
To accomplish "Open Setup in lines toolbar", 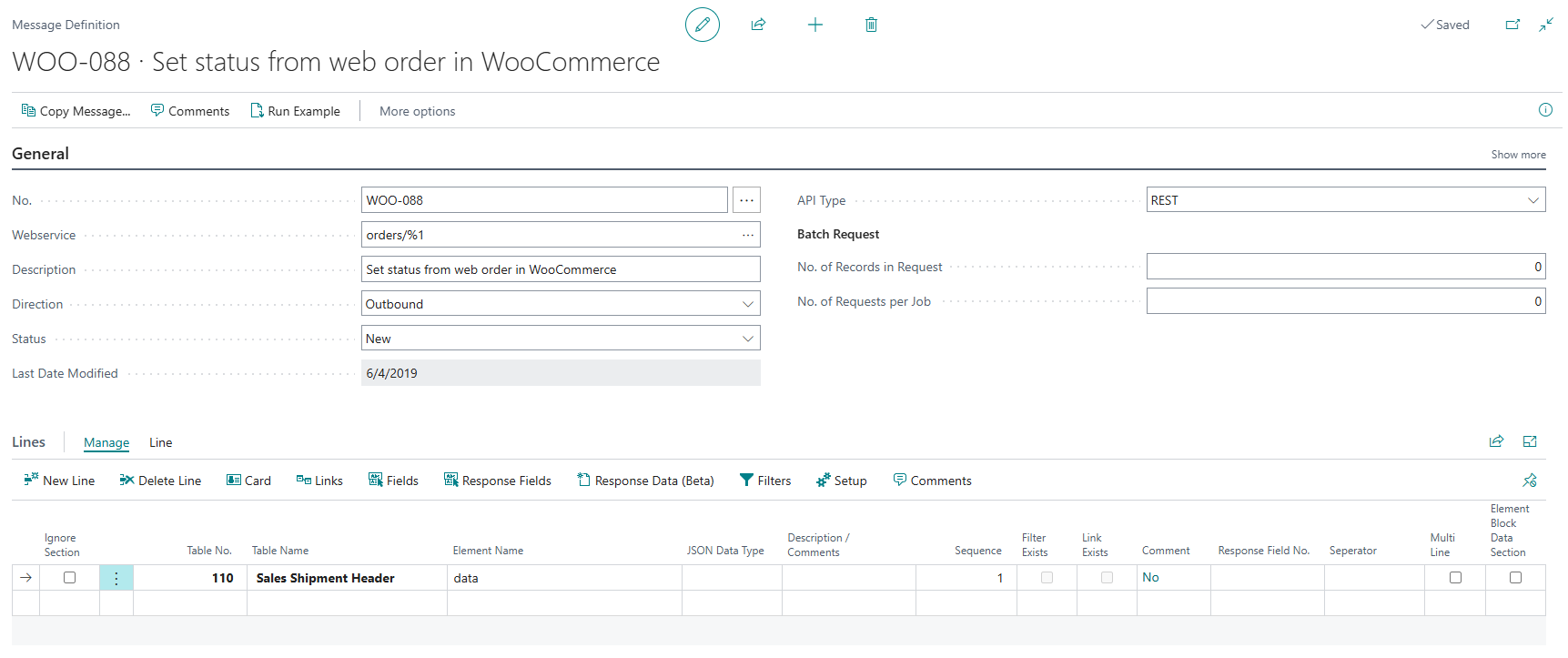I will coord(842,481).
